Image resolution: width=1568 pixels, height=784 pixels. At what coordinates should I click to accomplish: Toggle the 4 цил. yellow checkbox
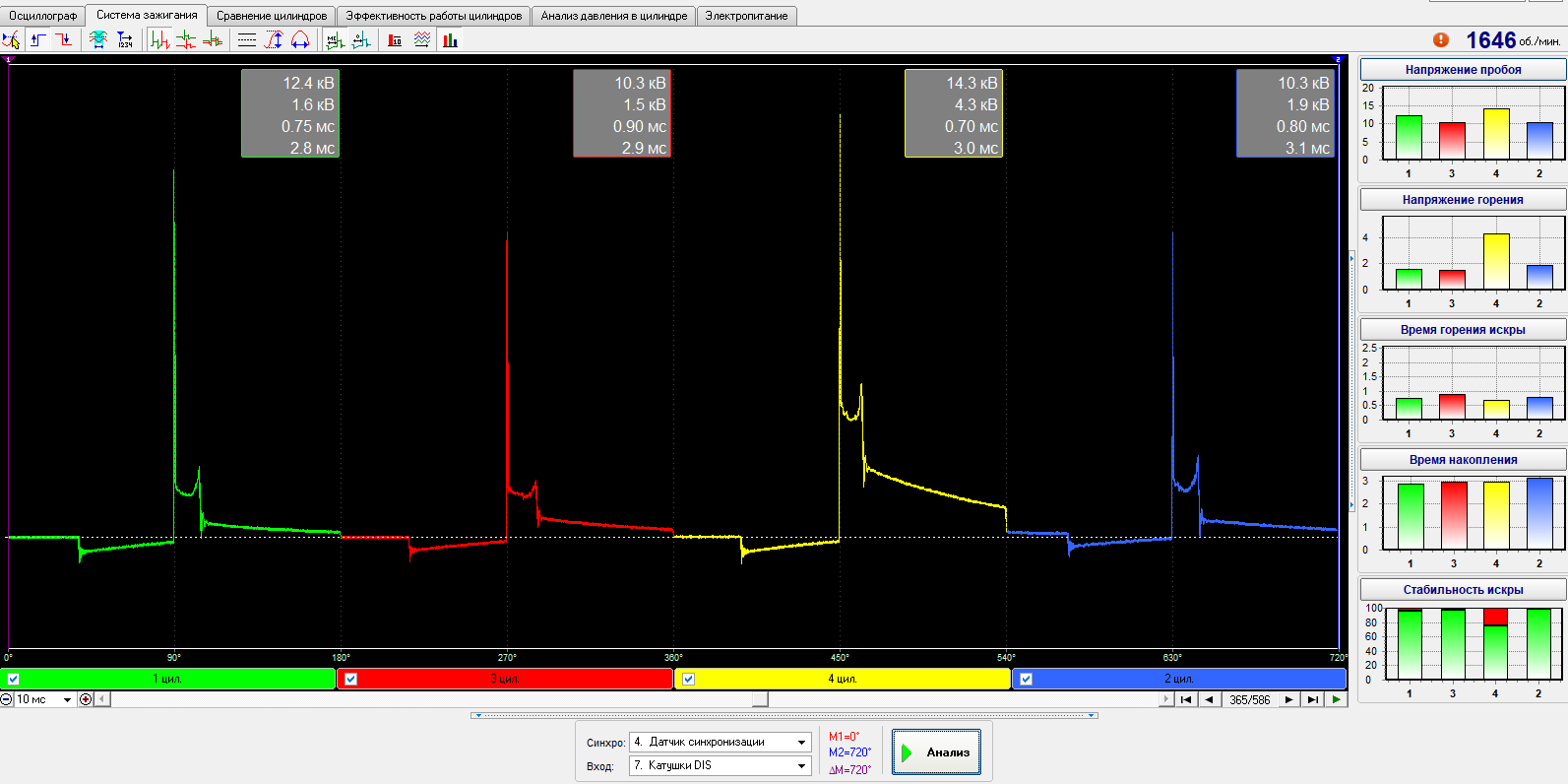[688, 679]
